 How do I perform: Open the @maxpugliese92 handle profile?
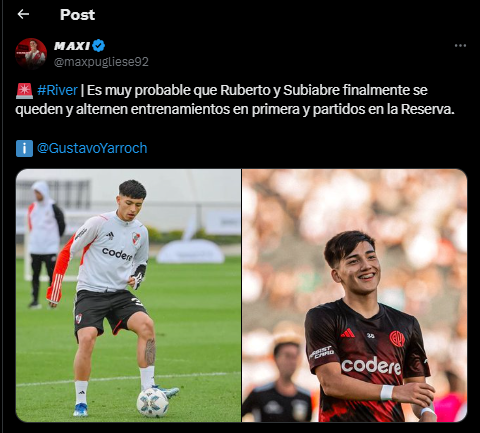click(x=101, y=62)
